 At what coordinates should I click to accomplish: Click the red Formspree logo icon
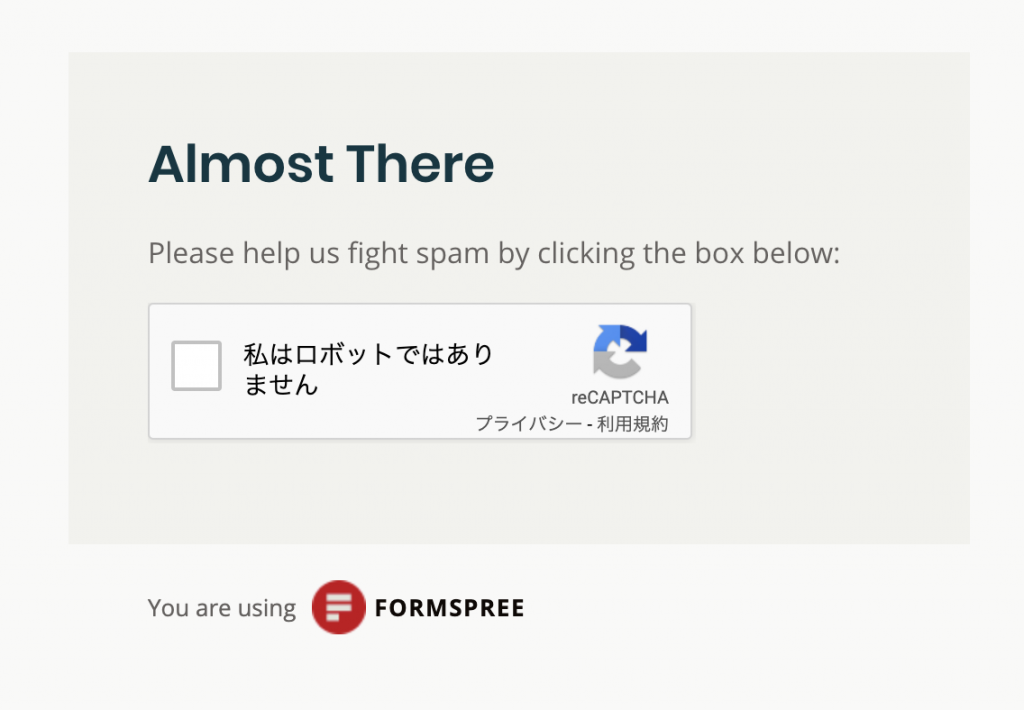click(338, 607)
